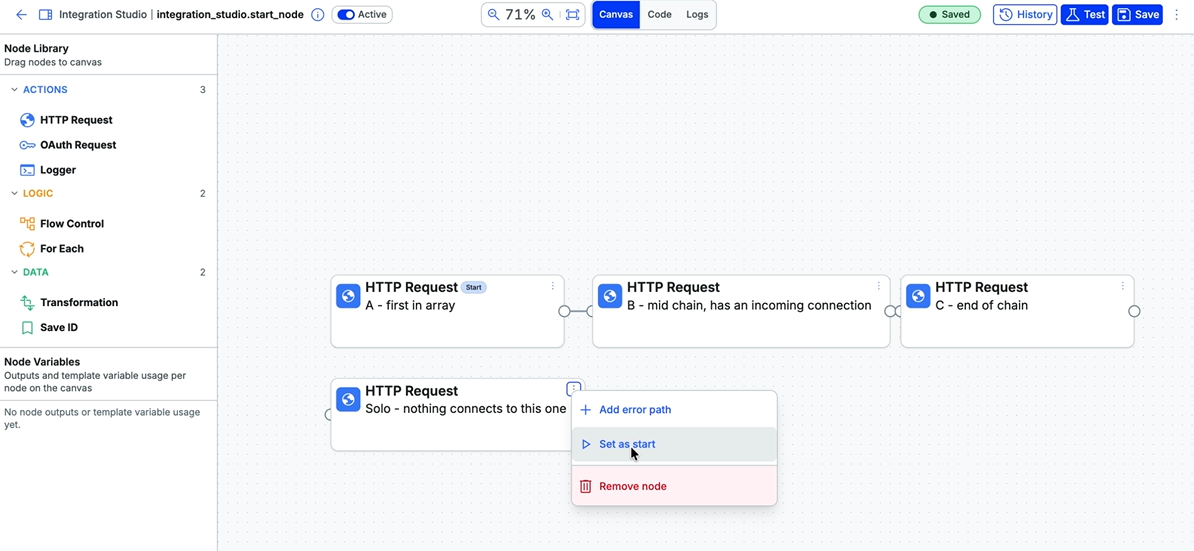Run the Test button

pyautogui.click(x=1084, y=14)
